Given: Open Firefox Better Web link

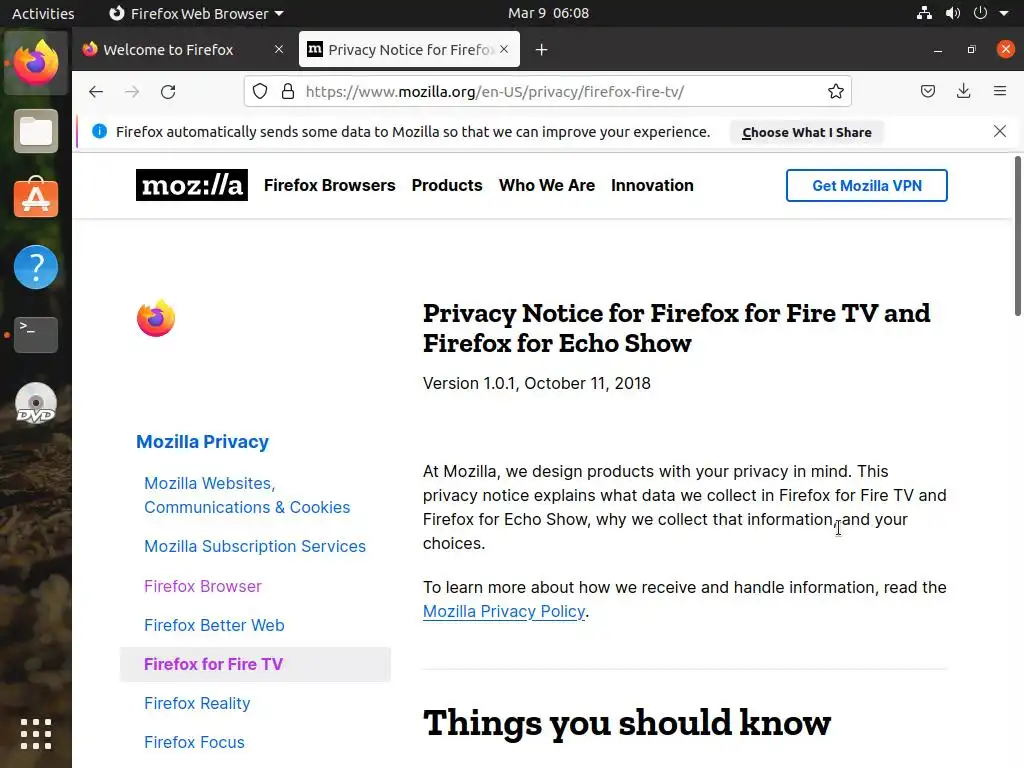Looking at the screenshot, I should click(214, 625).
